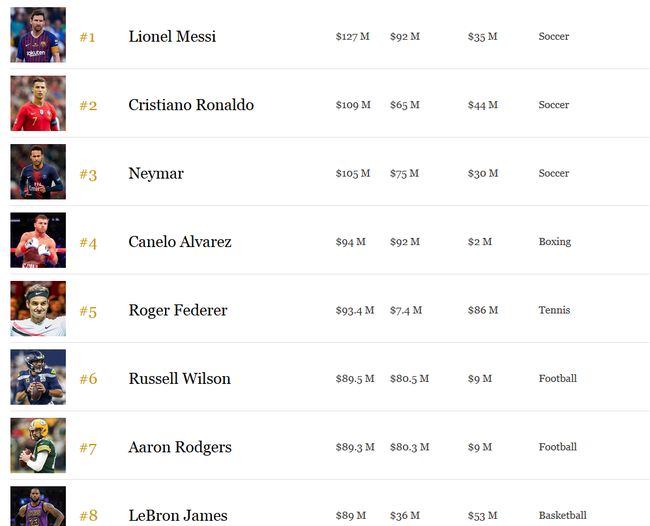Click the Tennis sport label
650x526 pixels.
(x=554, y=311)
